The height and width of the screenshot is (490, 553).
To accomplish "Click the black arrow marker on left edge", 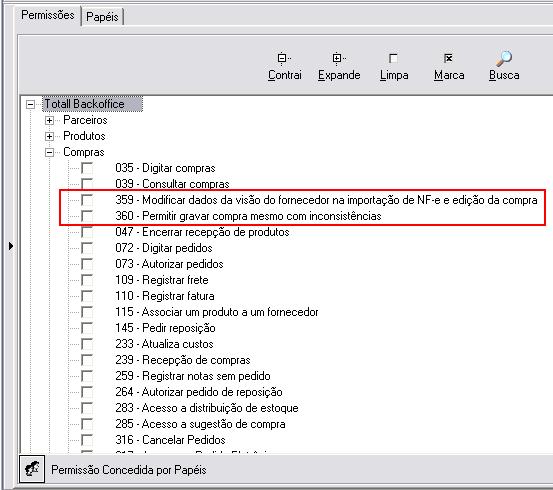I will click(x=11, y=246).
